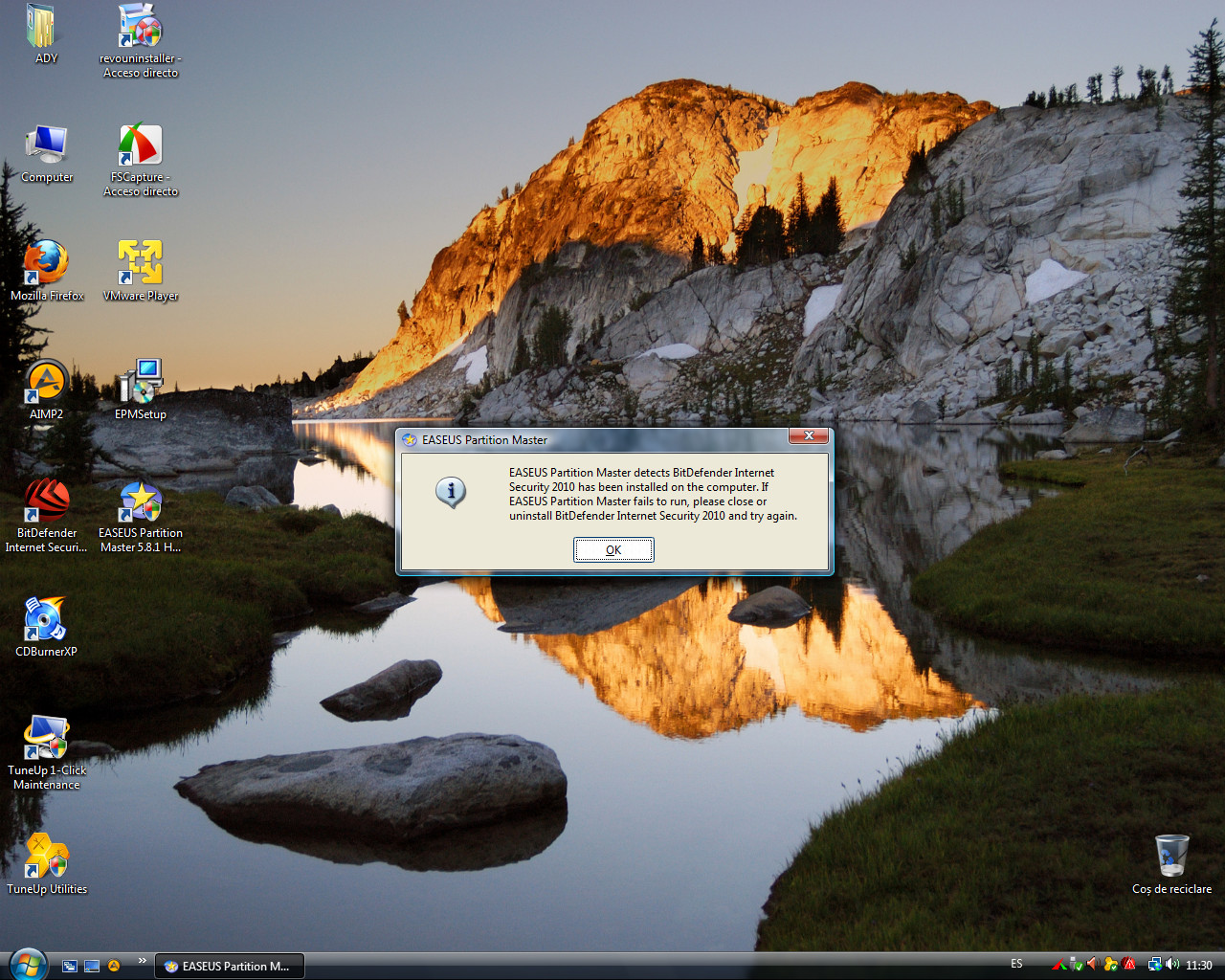Launch AIMP from the quick launch bar
Screen dimensions: 1225x980
pos(114,966)
